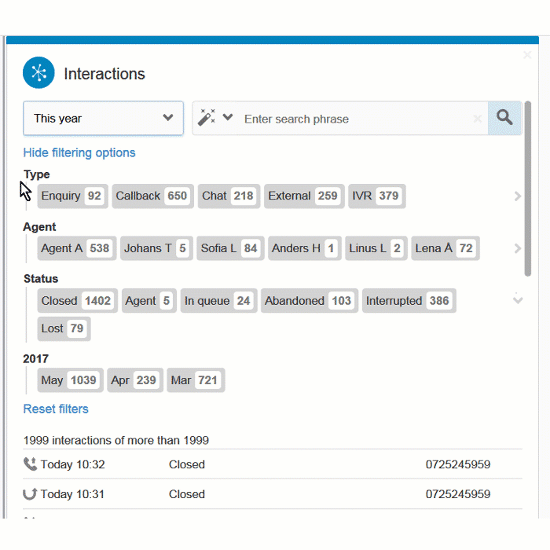Screen dimensions: 550x550
Task: Open the dropdown arrow beside the wand icon
Action: click(x=228, y=117)
